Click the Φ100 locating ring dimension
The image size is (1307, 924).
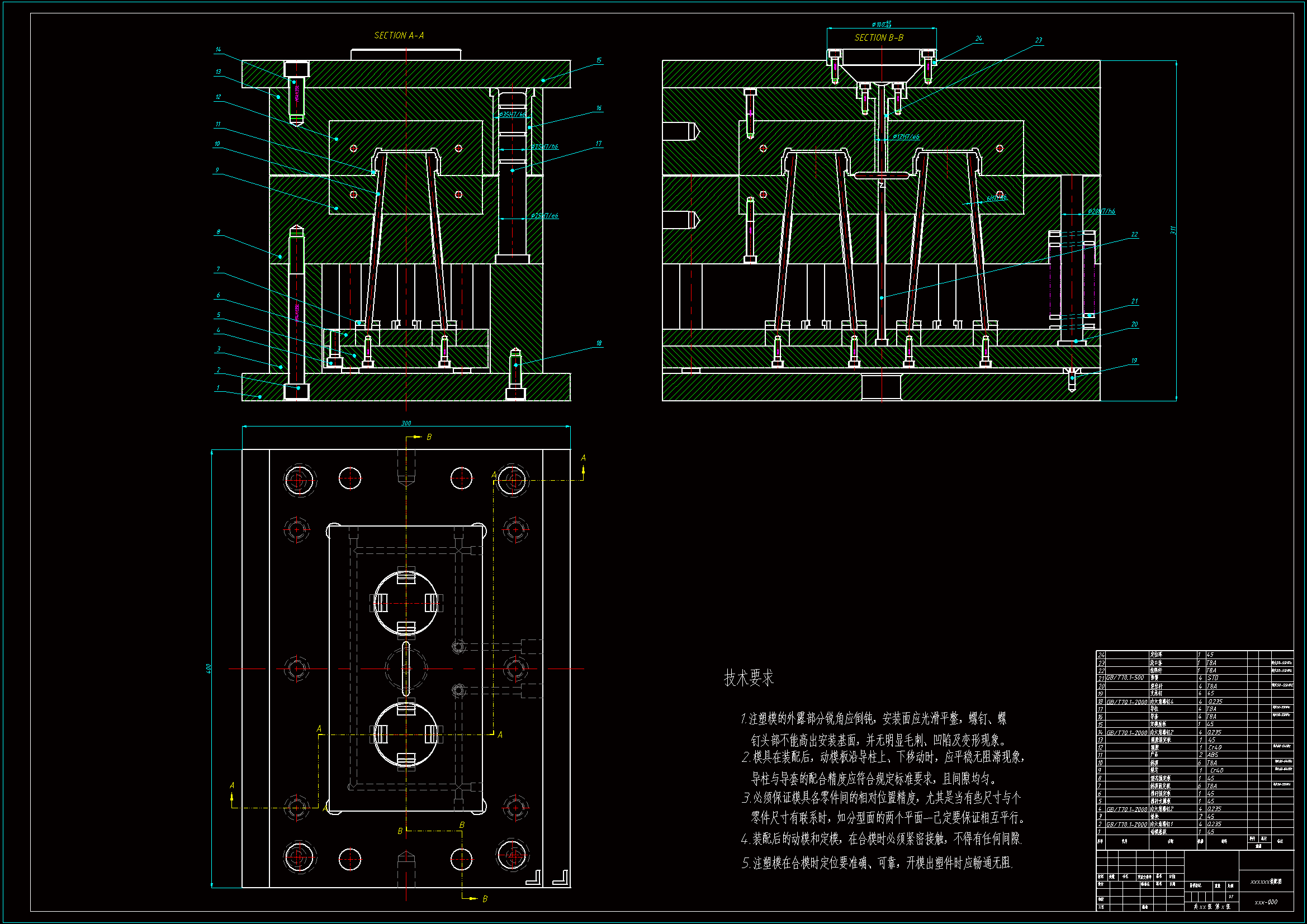[x=881, y=25]
